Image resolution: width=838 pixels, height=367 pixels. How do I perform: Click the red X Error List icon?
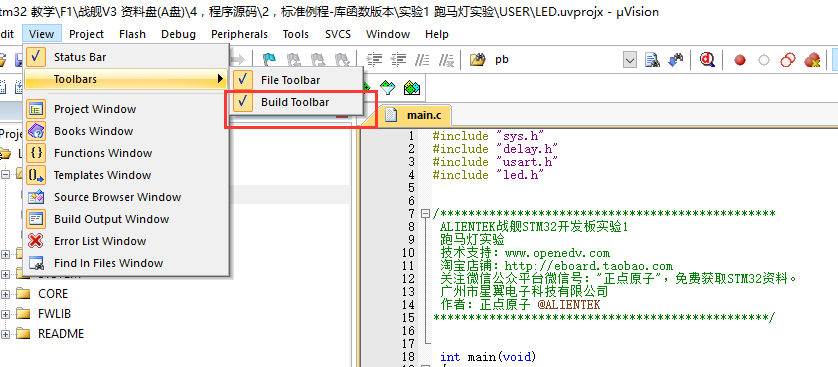click(36, 240)
